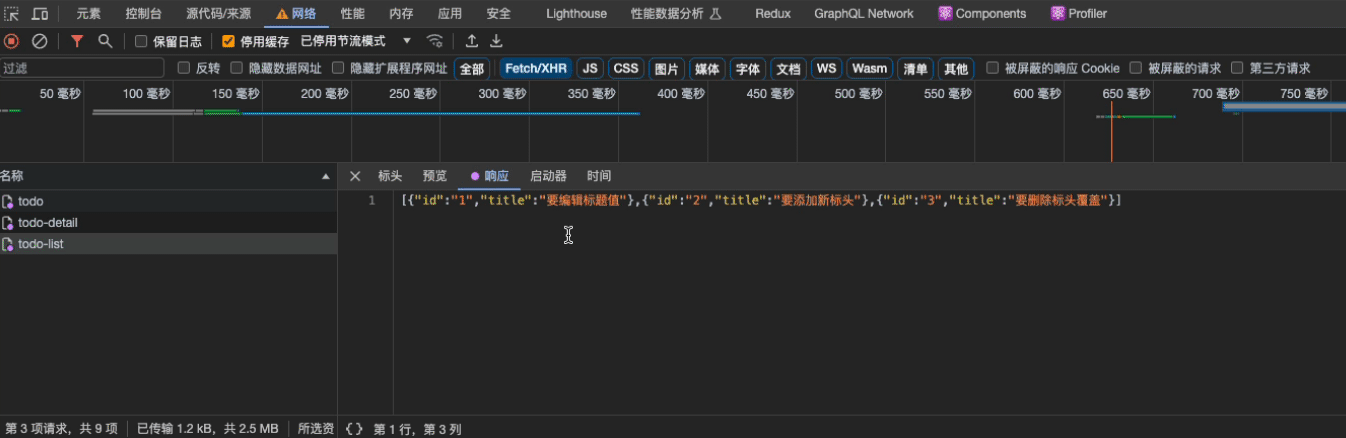This screenshot has width=1346, height=438.
Task: Click warning triangle on 网络 tab
Action: click(282, 14)
